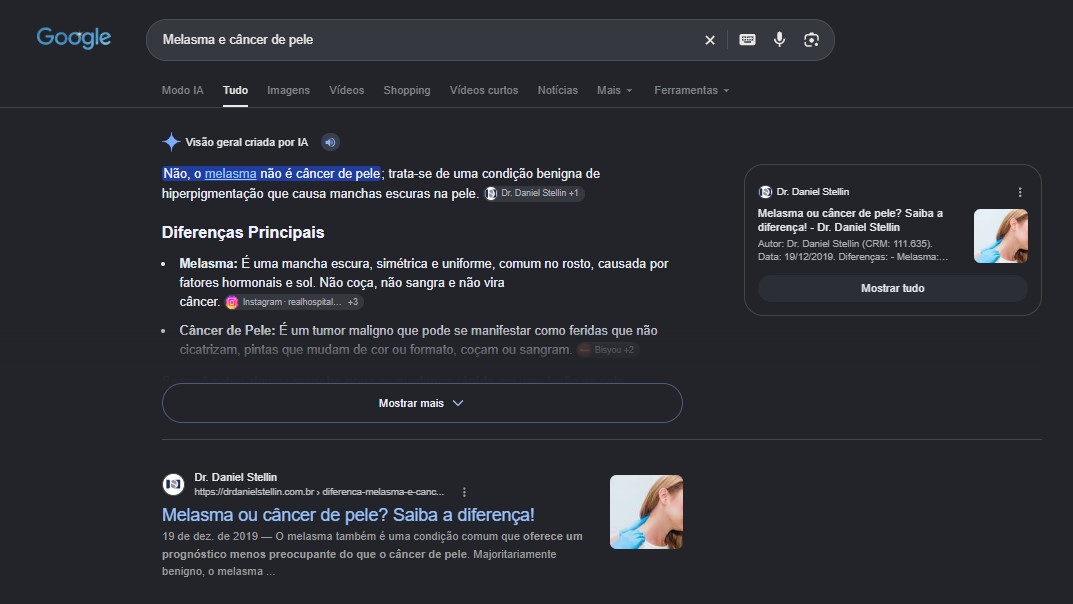The height and width of the screenshot is (604, 1073).
Task: Open the Vídeos curtos tab
Action: pyautogui.click(x=484, y=90)
